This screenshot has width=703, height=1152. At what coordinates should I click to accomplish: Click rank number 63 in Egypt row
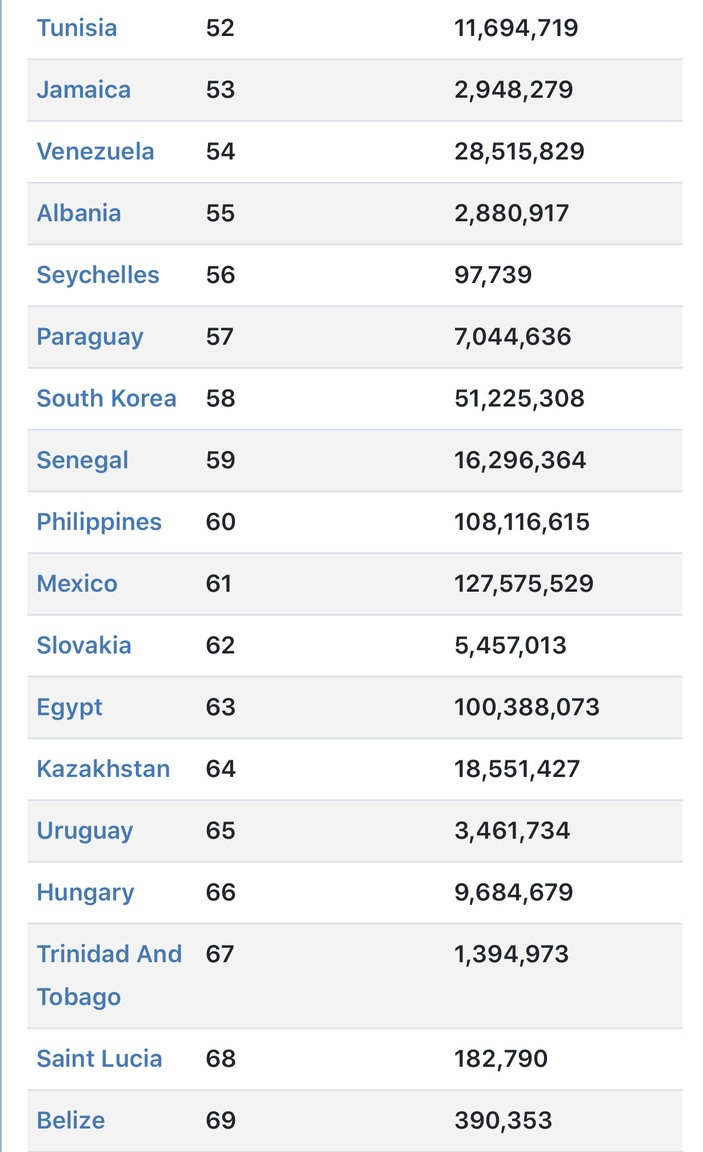[220, 707]
